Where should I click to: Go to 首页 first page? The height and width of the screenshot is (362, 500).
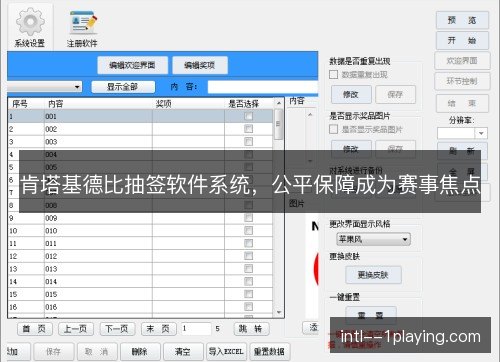tap(35, 329)
